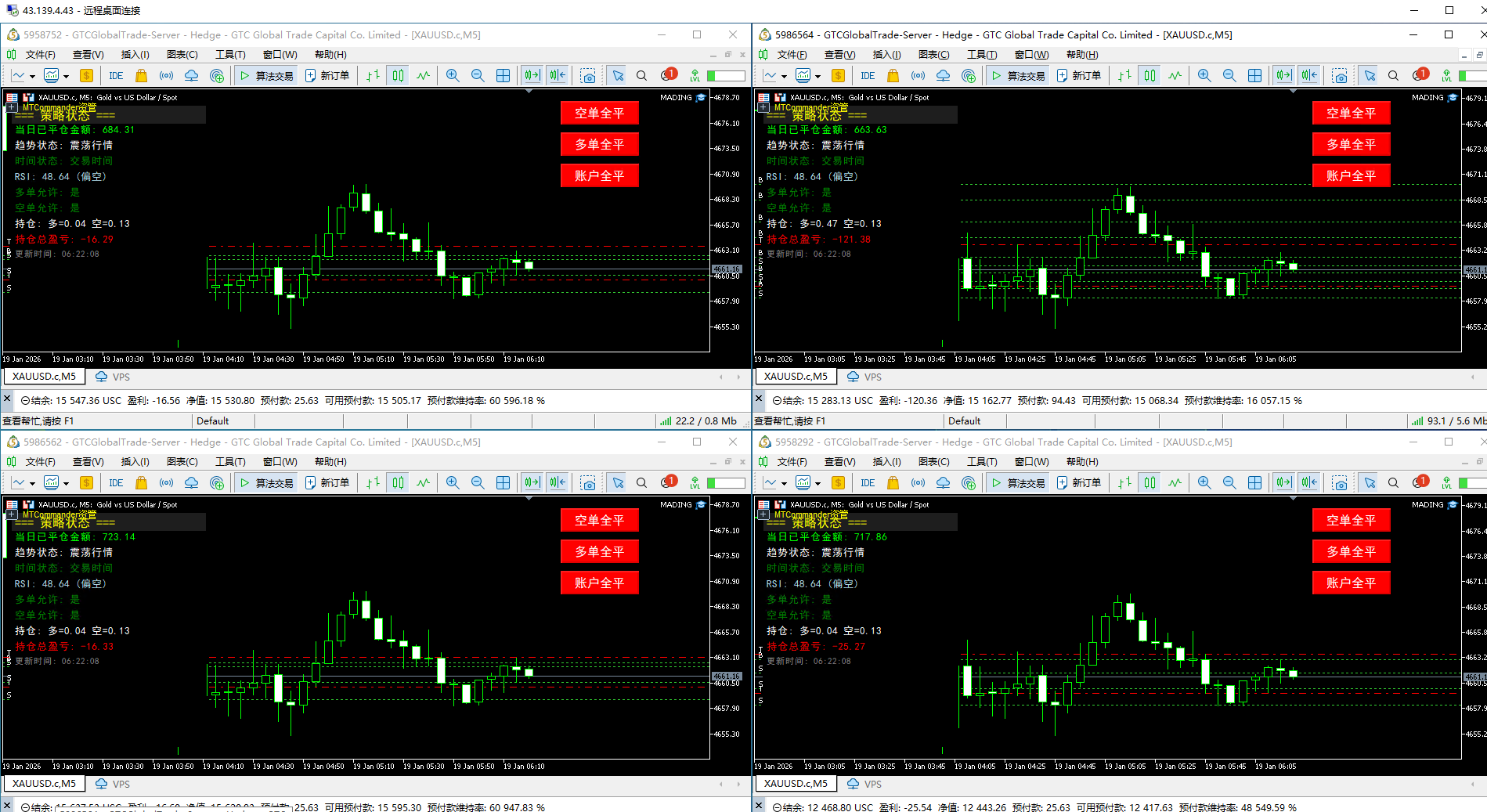
Task: Zoom out on the chart in window 5958752
Action: tap(478, 76)
